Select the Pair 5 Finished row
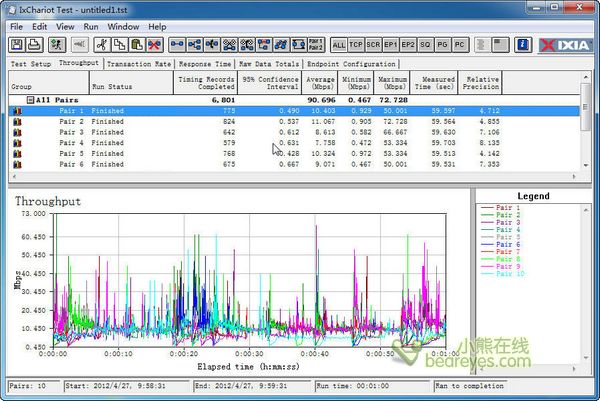The image size is (600, 401). (294, 154)
